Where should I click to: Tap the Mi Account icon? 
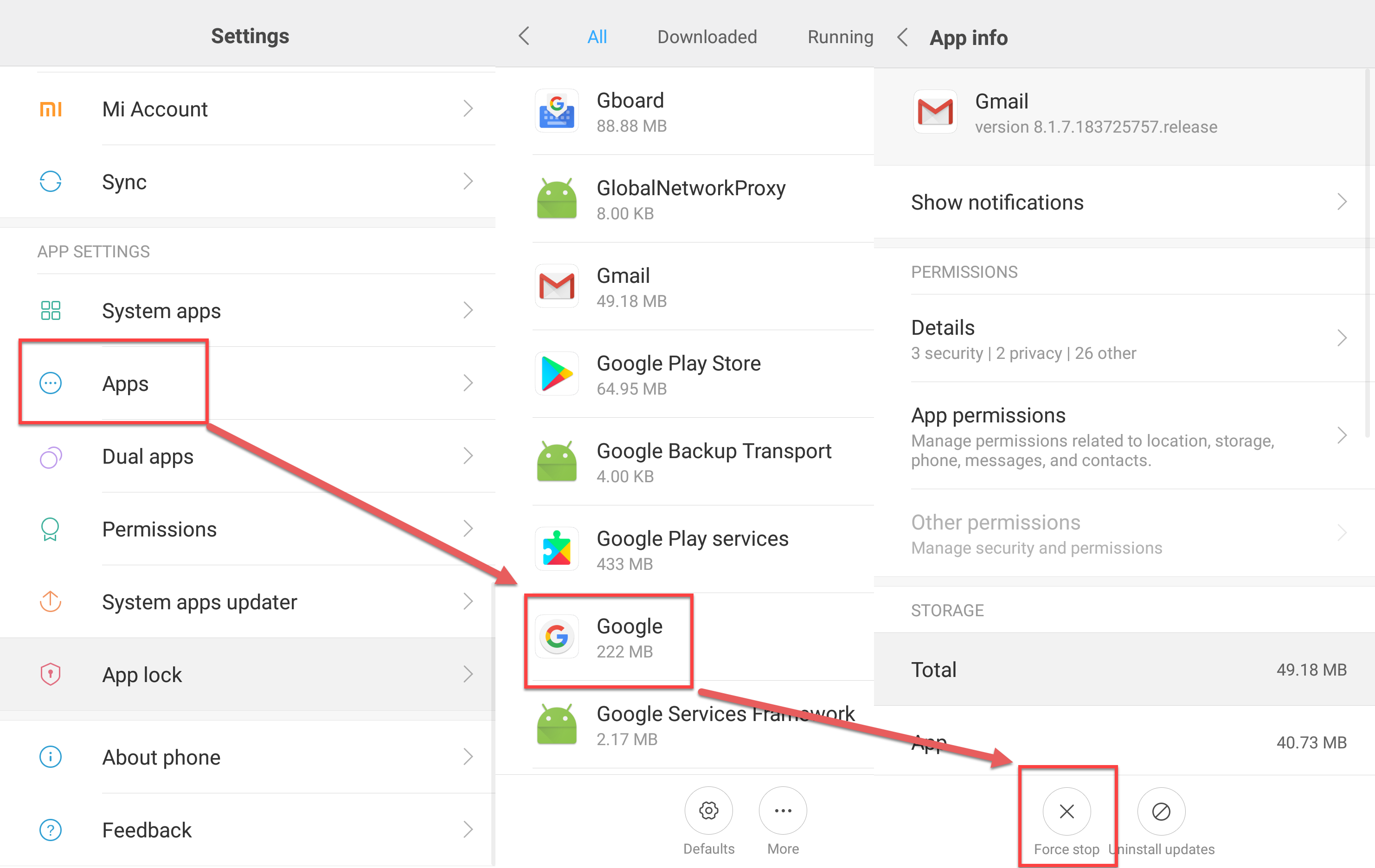coord(51,109)
